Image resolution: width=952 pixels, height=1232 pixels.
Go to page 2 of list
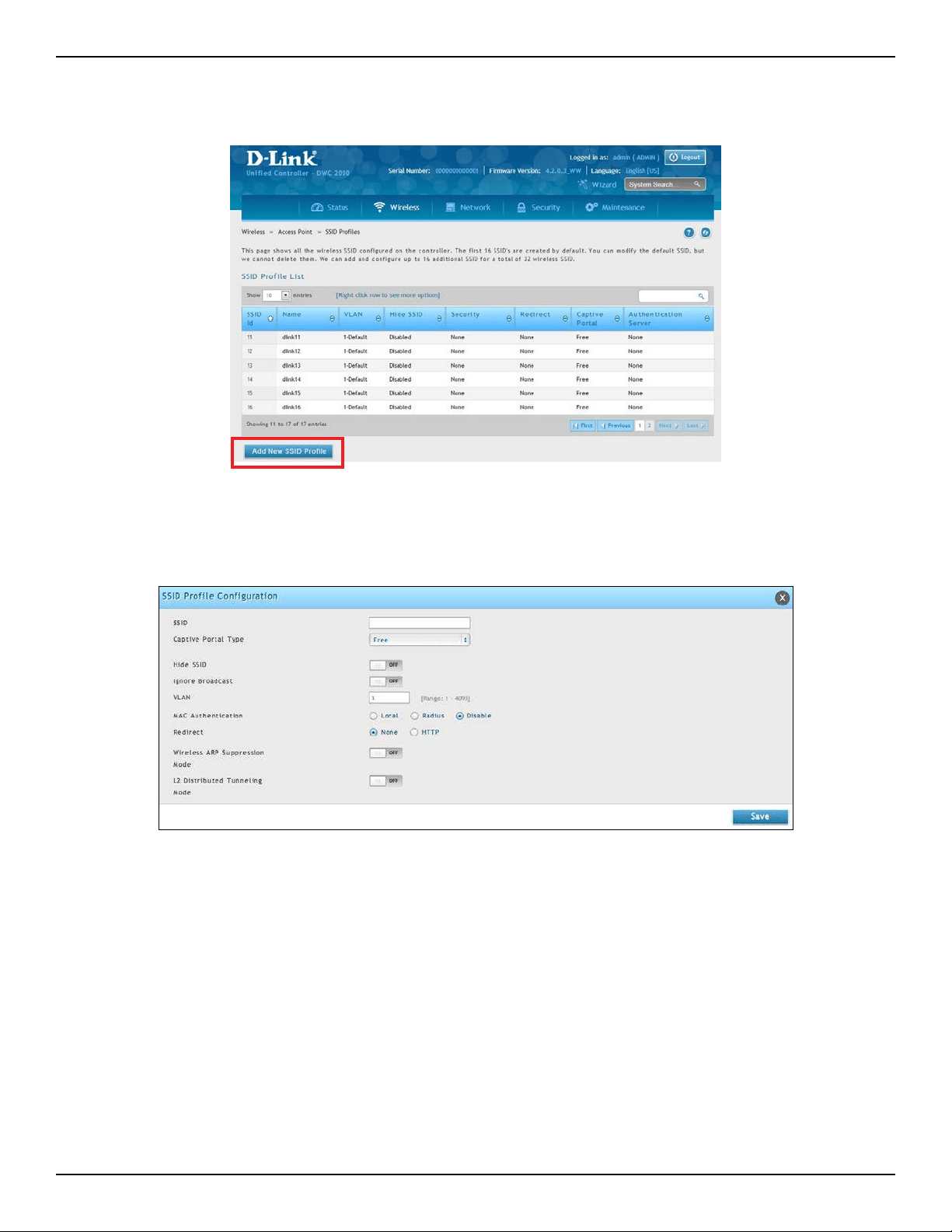point(650,426)
